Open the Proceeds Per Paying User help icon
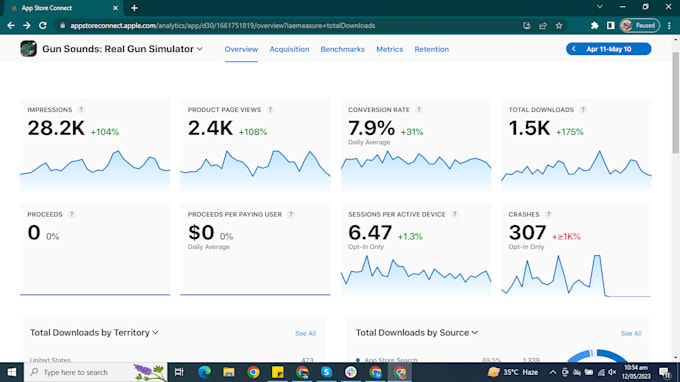The height and width of the screenshot is (382, 680). point(291,214)
